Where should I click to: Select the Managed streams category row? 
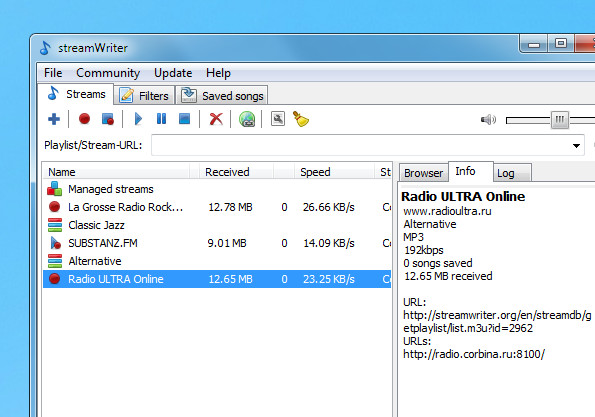[217, 189]
